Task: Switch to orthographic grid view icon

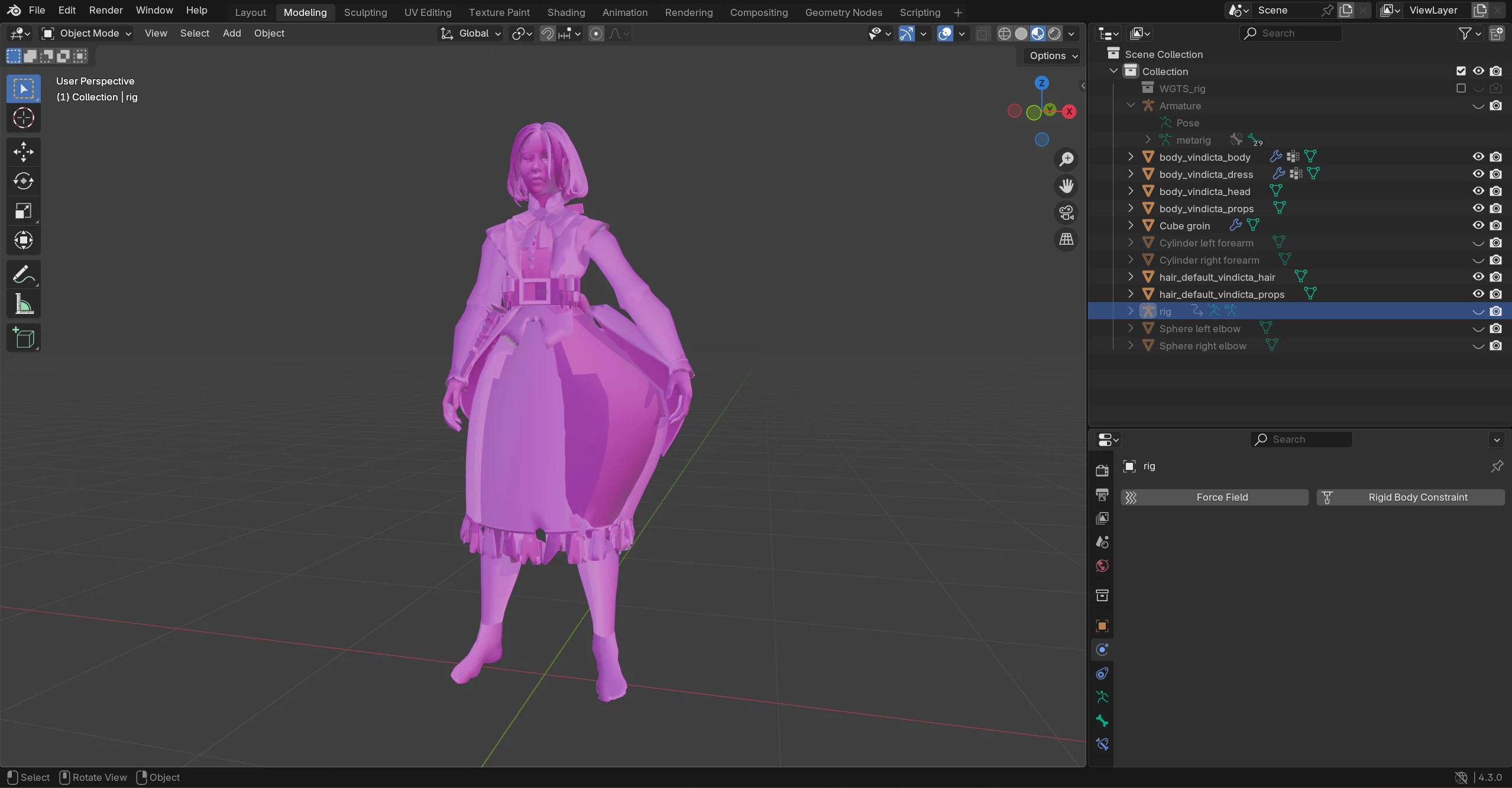Action: pyautogui.click(x=1066, y=239)
